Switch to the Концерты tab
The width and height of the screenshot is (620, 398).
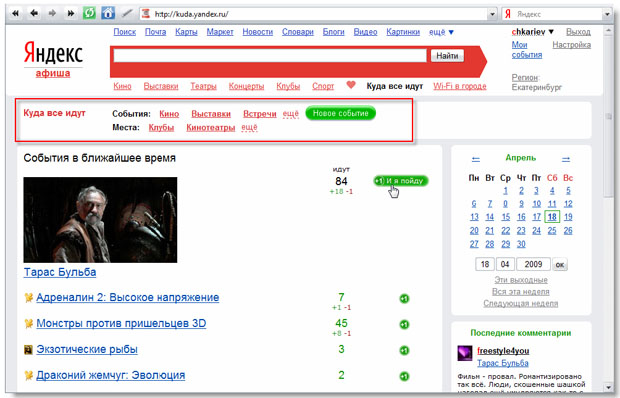tap(246, 86)
